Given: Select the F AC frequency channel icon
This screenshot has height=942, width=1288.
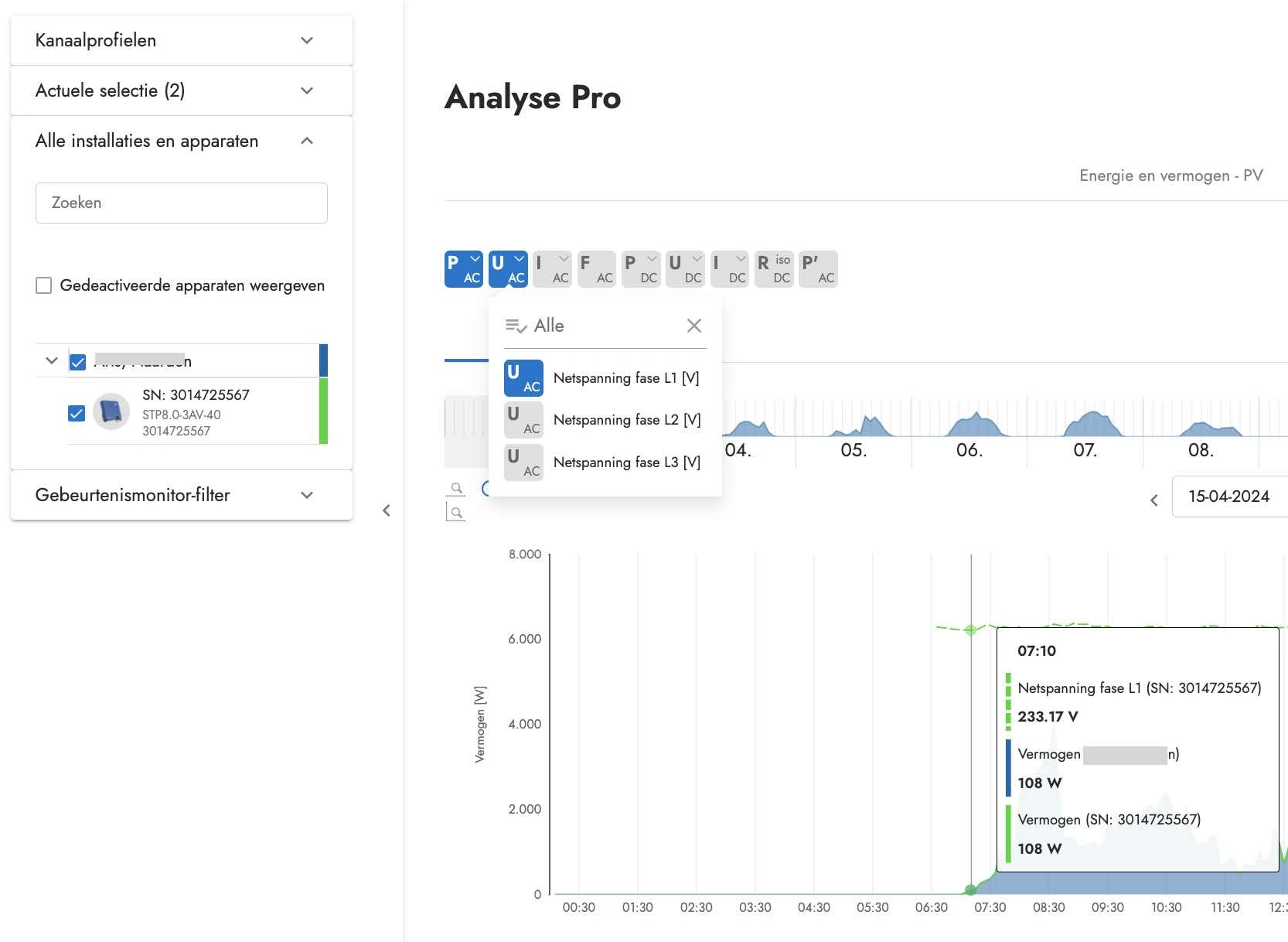Looking at the screenshot, I should (x=596, y=269).
